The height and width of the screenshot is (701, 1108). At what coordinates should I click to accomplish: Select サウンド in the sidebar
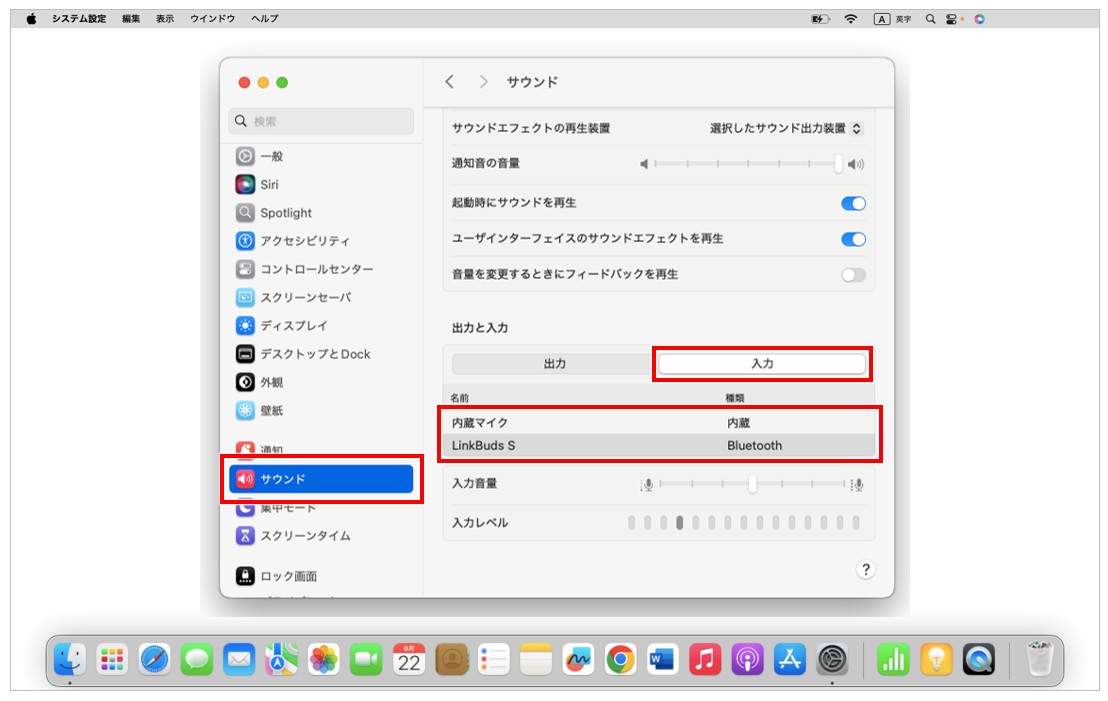point(321,479)
